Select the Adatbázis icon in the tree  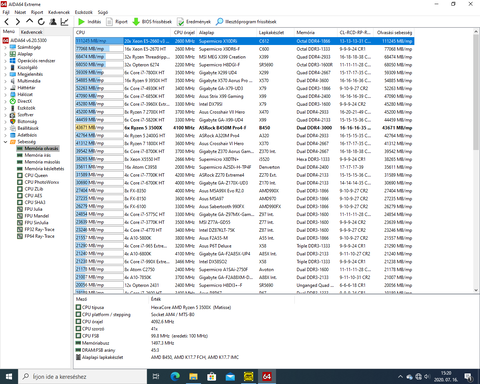[13, 135]
